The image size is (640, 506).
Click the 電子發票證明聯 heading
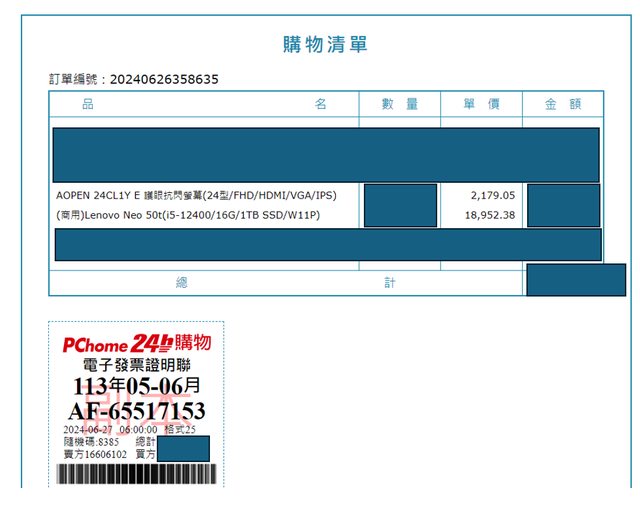click(136, 365)
